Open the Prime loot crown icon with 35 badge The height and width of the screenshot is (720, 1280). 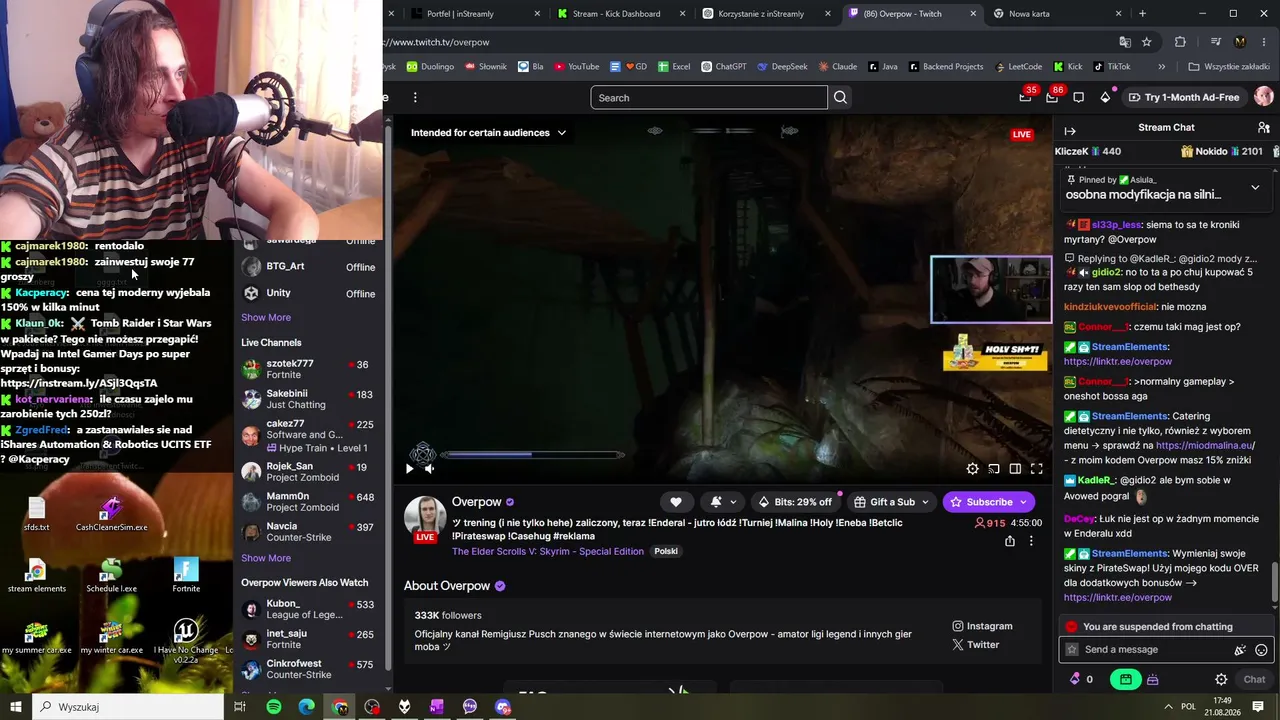point(1026,97)
